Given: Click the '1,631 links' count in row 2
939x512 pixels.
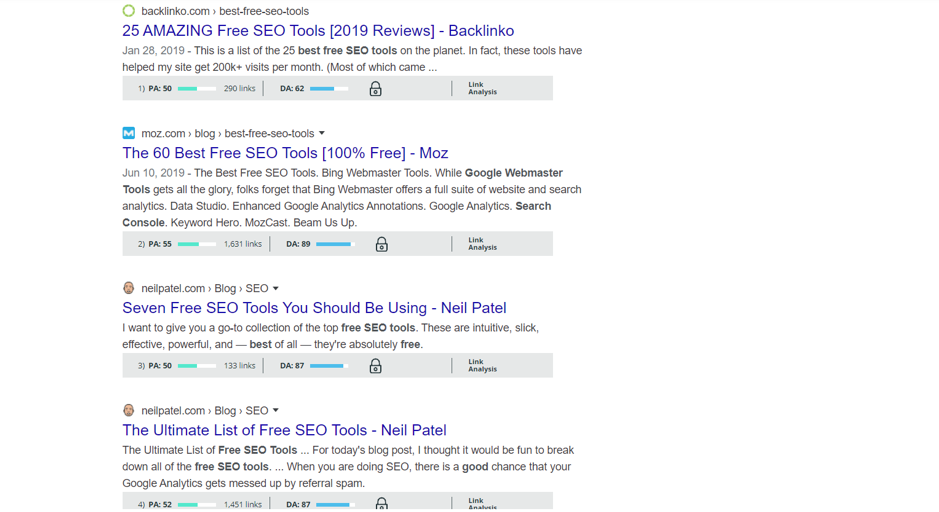Looking at the screenshot, I should coord(243,244).
